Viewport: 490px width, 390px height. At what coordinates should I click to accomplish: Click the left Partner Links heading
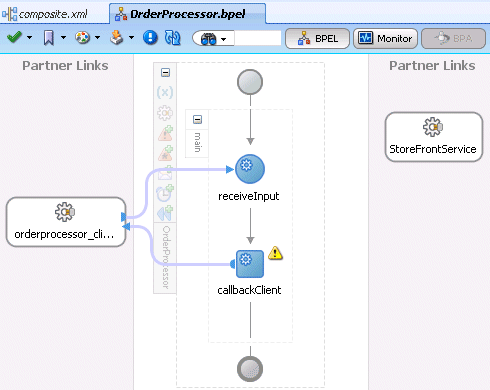pyautogui.click(x=65, y=66)
